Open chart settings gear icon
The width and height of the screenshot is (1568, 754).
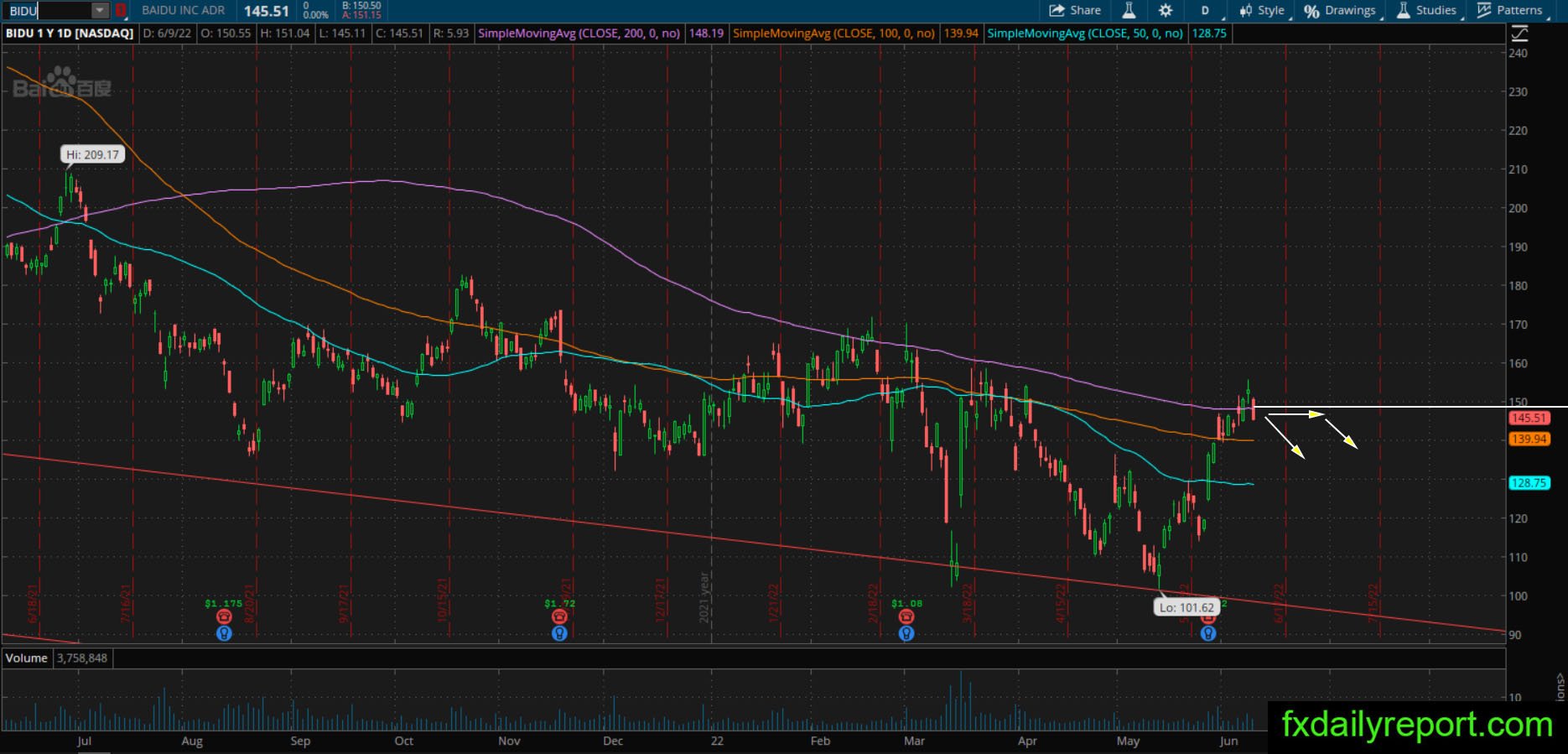pyautogui.click(x=1166, y=10)
